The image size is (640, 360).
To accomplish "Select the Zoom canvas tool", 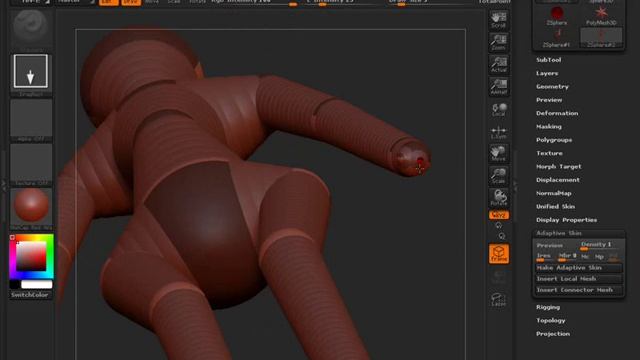I will click(x=498, y=42).
